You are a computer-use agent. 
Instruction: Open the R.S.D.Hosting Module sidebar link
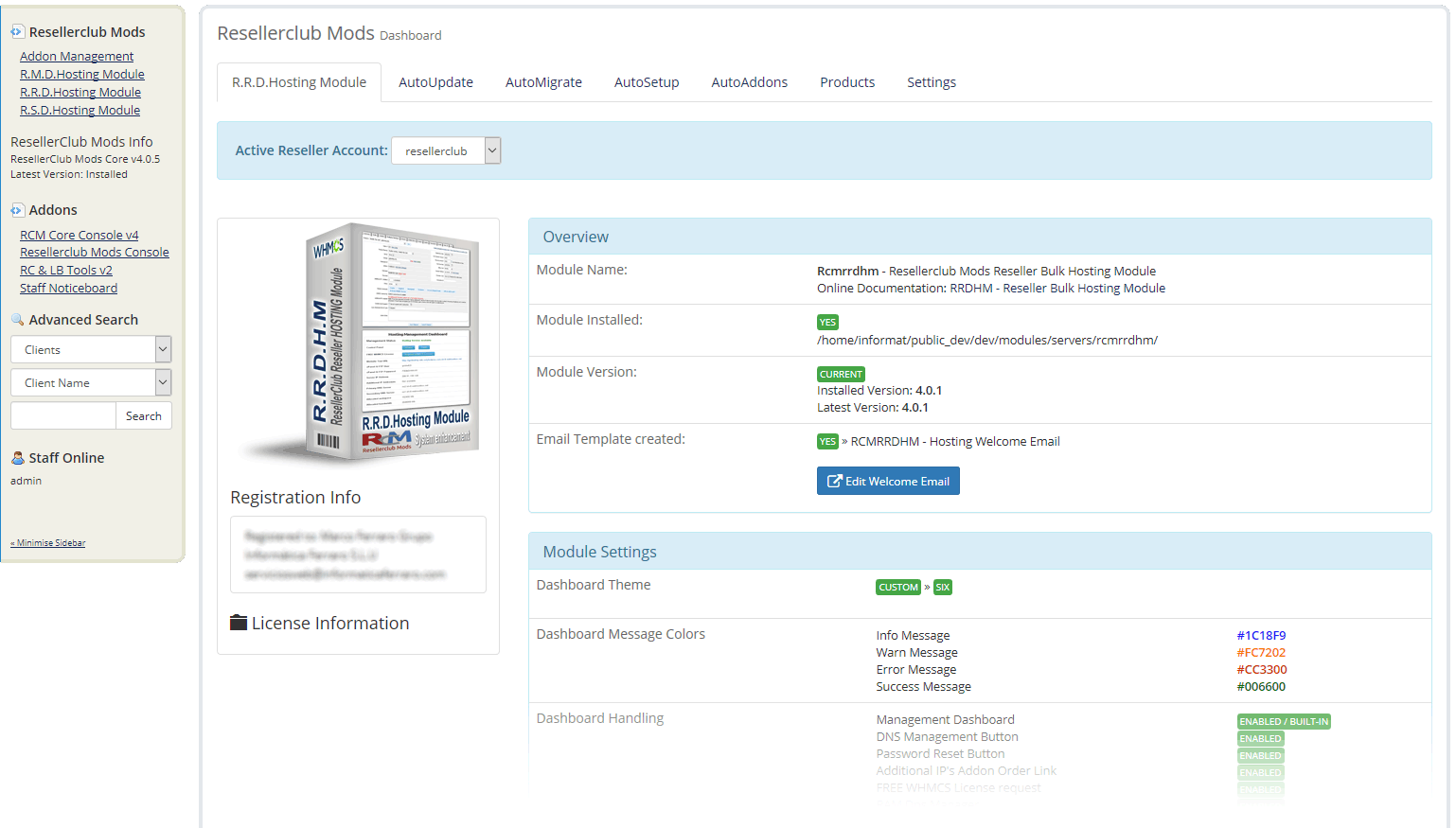coord(80,111)
